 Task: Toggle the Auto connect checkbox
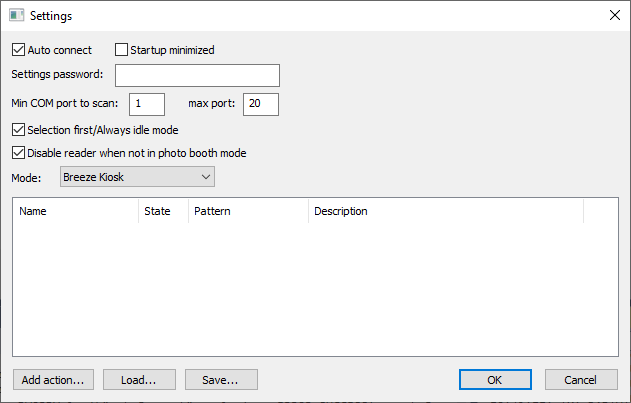pos(19,50)
